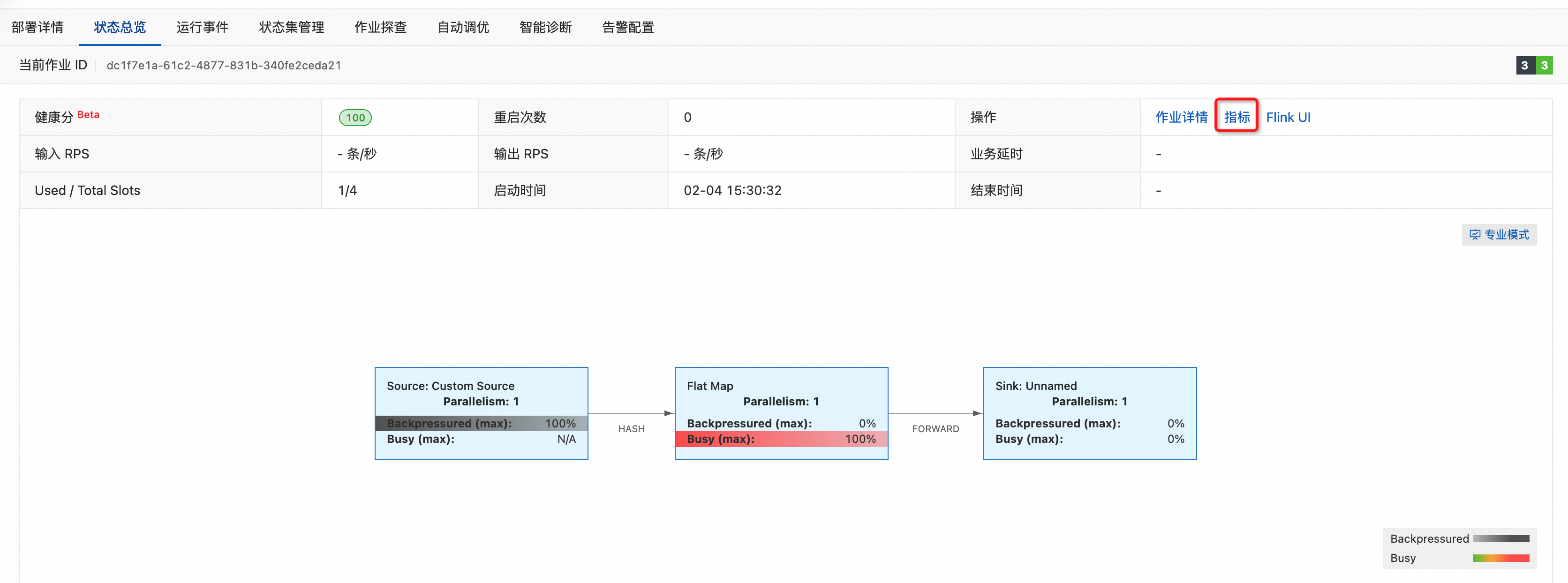Open the Flink UI link

tap(1289, 118)
